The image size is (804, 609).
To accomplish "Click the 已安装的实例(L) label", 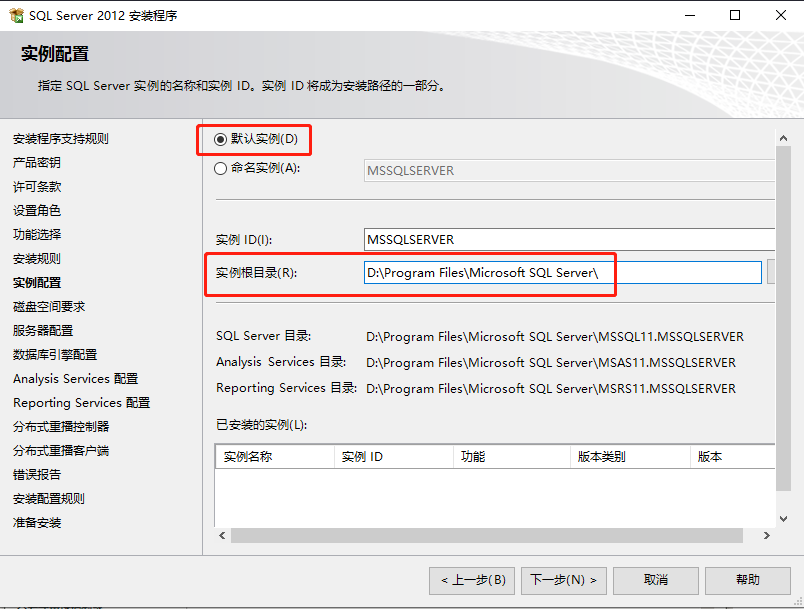I will coord(262,425).
